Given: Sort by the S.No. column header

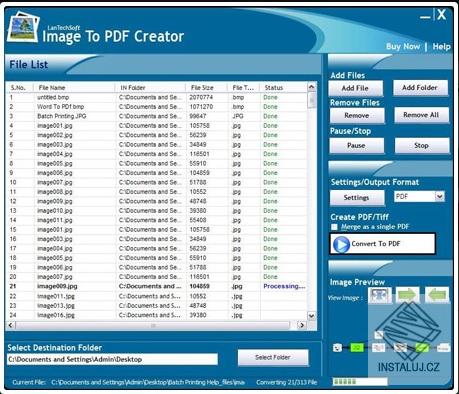Looking at the screenshot, I should (19, 88).
